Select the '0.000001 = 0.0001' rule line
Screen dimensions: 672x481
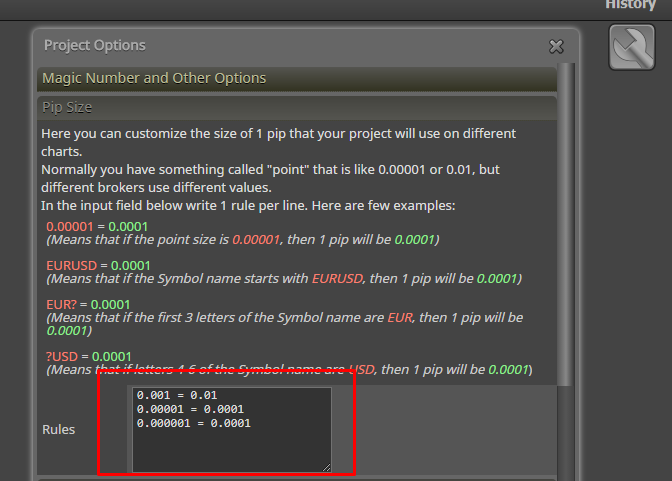194,424
